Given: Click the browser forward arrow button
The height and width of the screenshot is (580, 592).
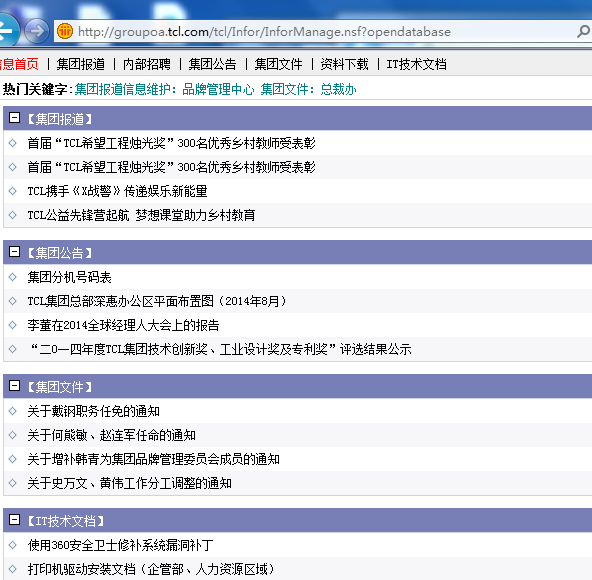Looking at the screenshot, I should pos(37,31).
